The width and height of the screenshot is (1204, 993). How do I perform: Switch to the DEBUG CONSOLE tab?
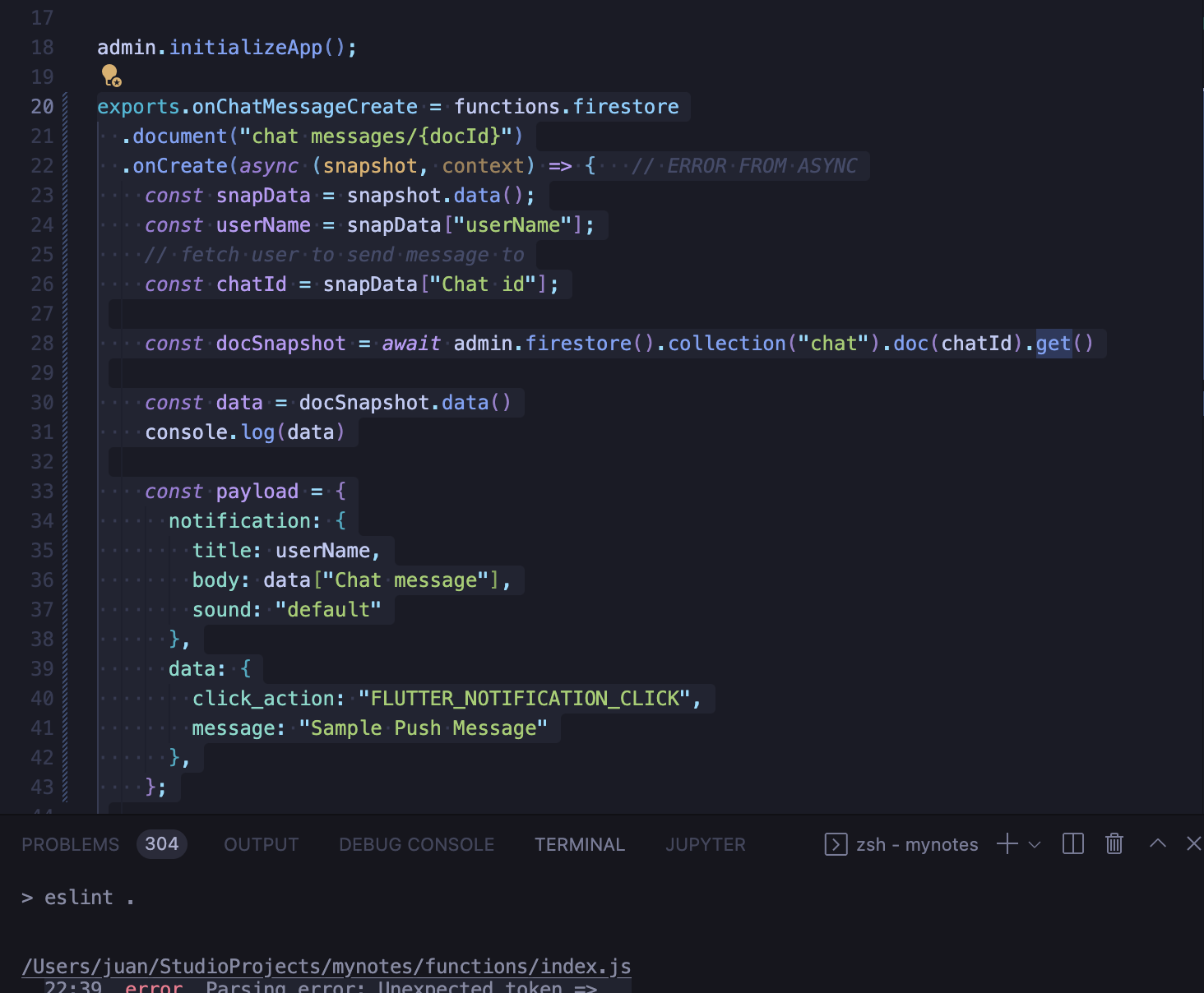[x=417, y=845]
